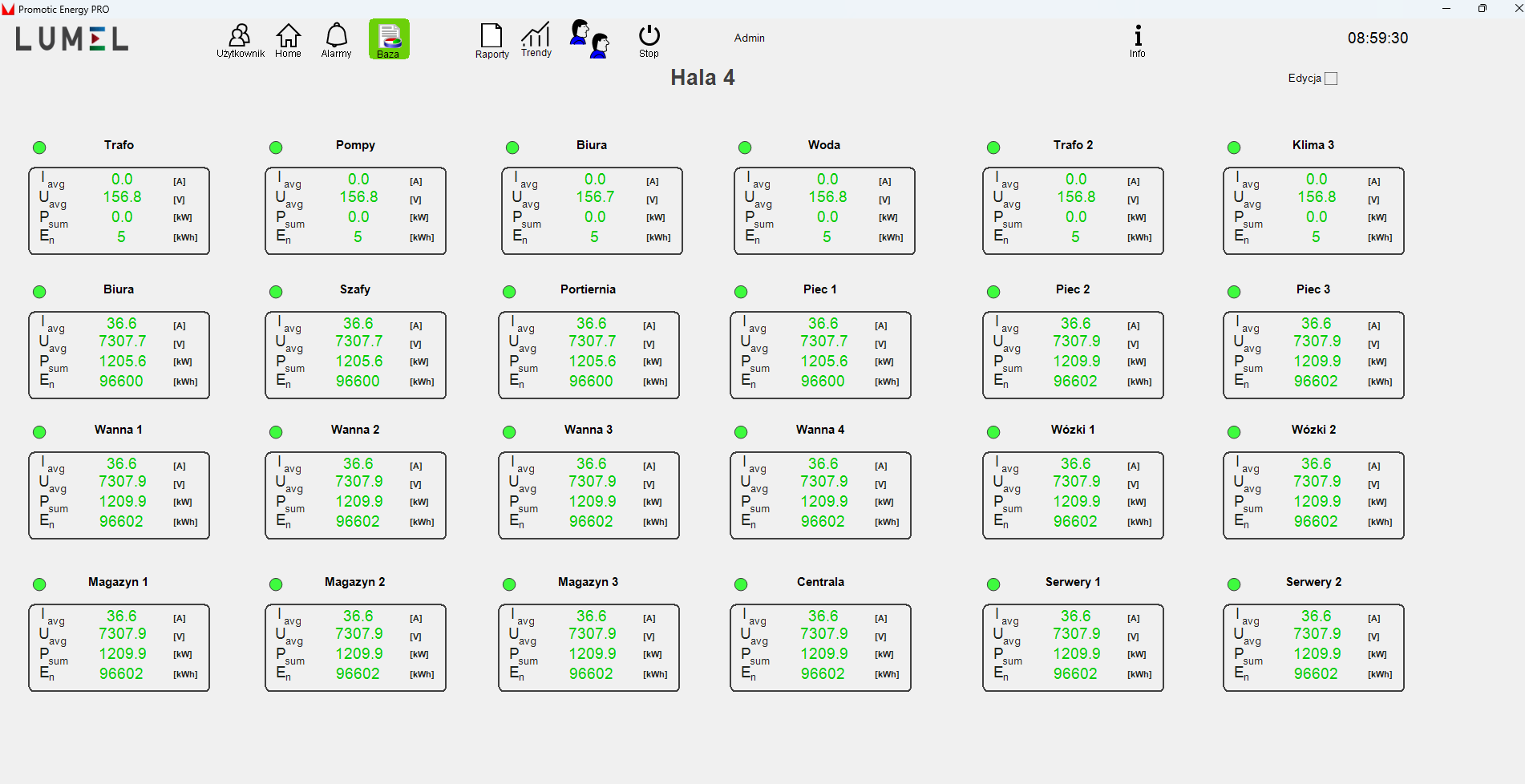Screen dimensions: 1525x784
Task: Click the green status indicator for Serwery 1
Action: (x=993, y=584)
